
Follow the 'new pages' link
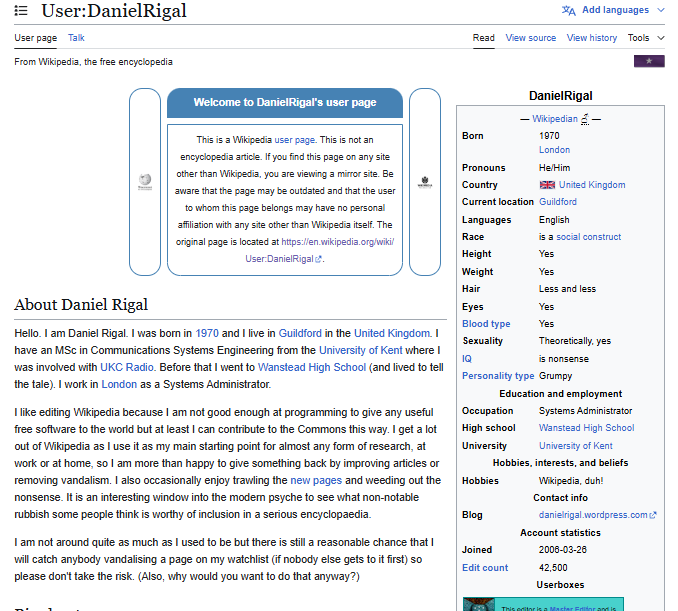(x=316, y=480)
